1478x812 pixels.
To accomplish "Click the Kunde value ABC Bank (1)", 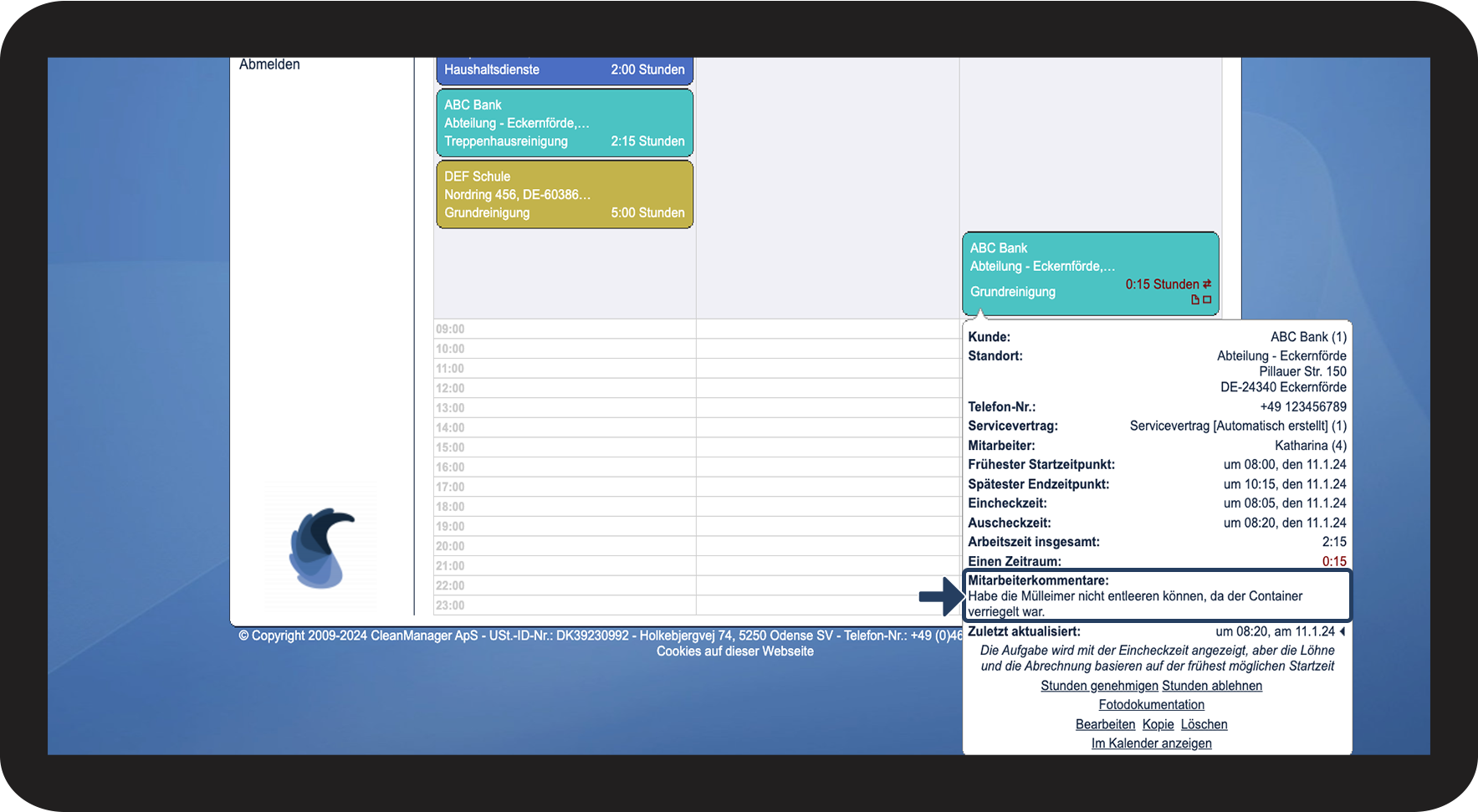I will (1309, 337).
